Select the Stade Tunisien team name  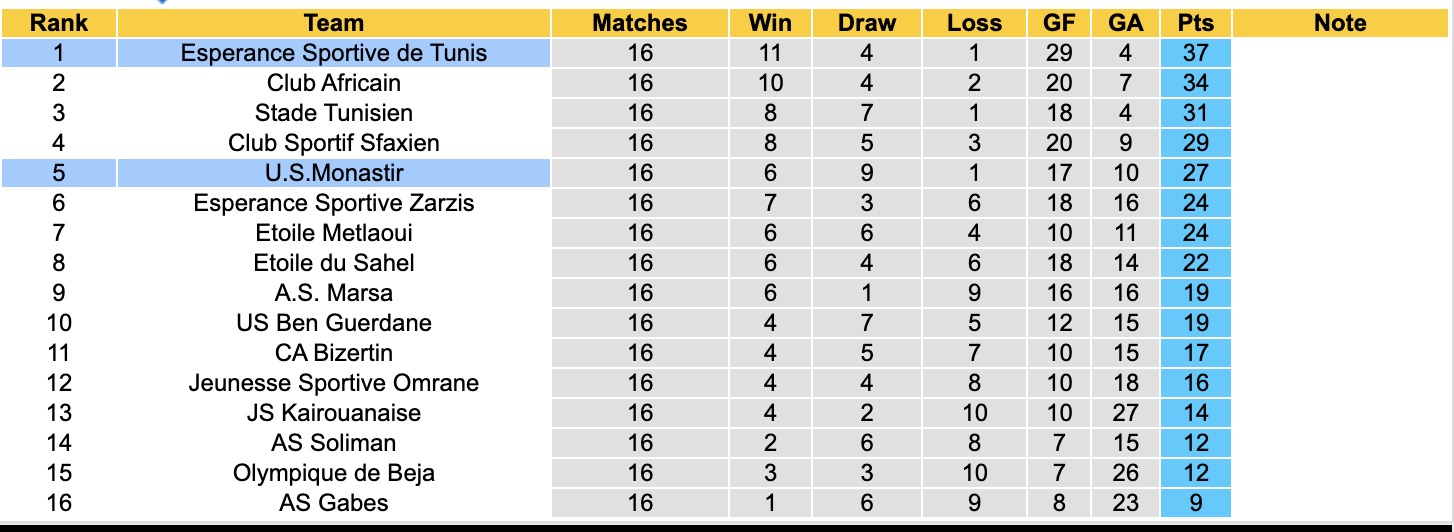(x=334, y=113)
